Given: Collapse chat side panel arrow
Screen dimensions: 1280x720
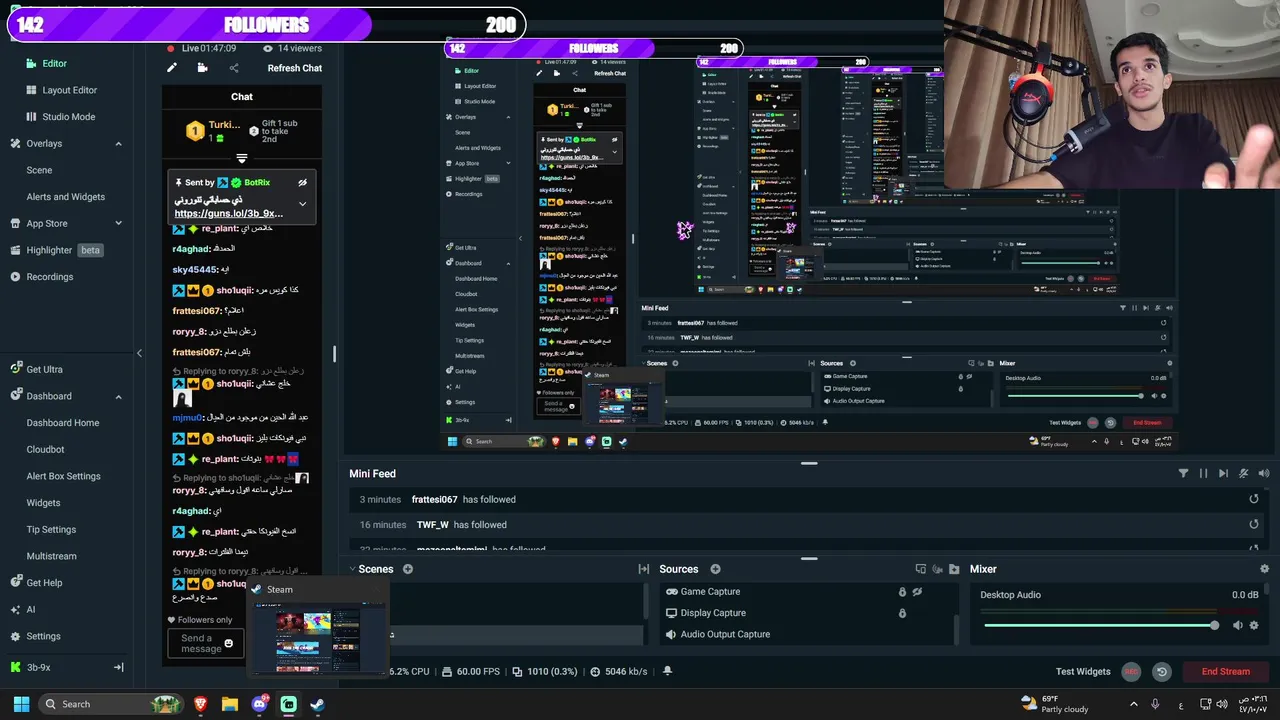Looking at the screenshot, I should pyautogui.click(x=139, y=353).
